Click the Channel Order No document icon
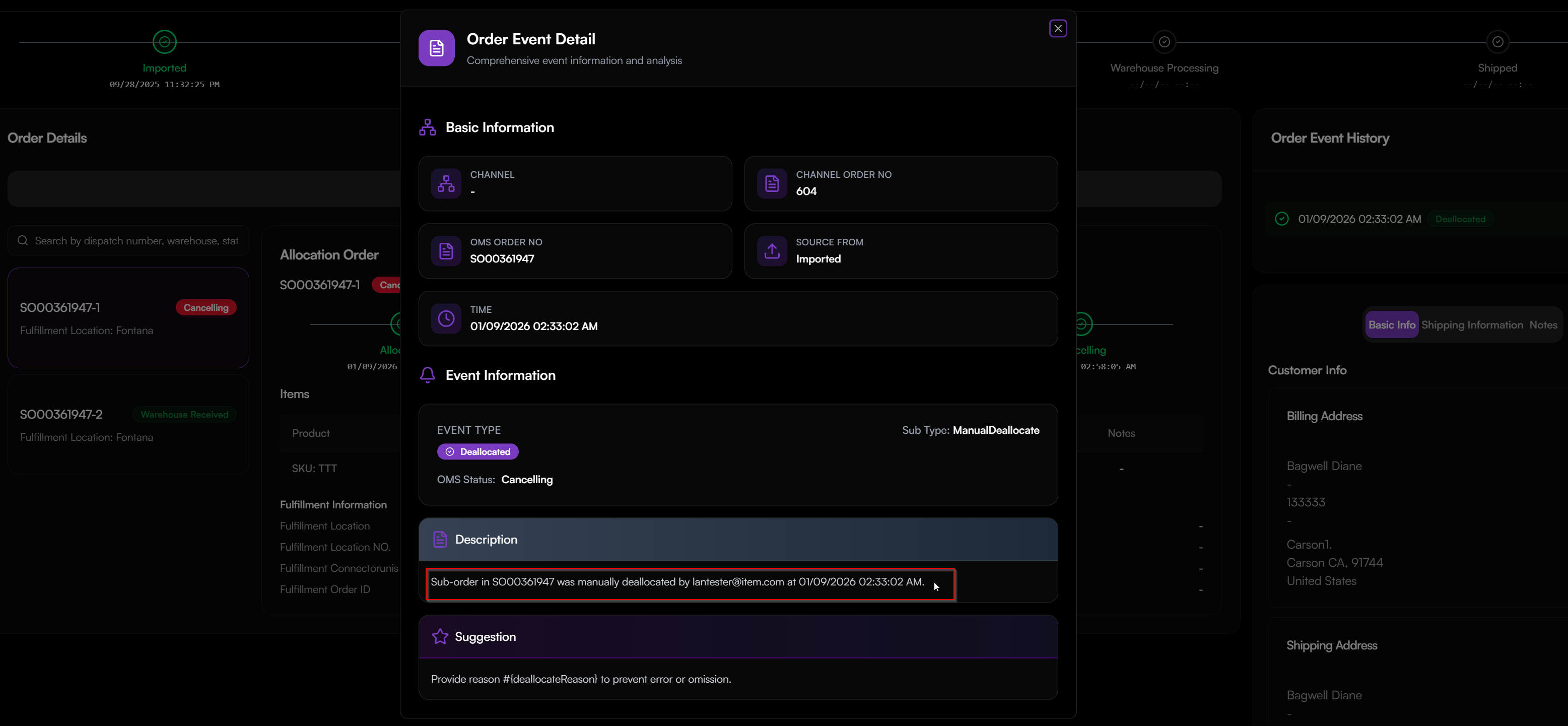Screen dimensions: 1568x726 point(771,183)
